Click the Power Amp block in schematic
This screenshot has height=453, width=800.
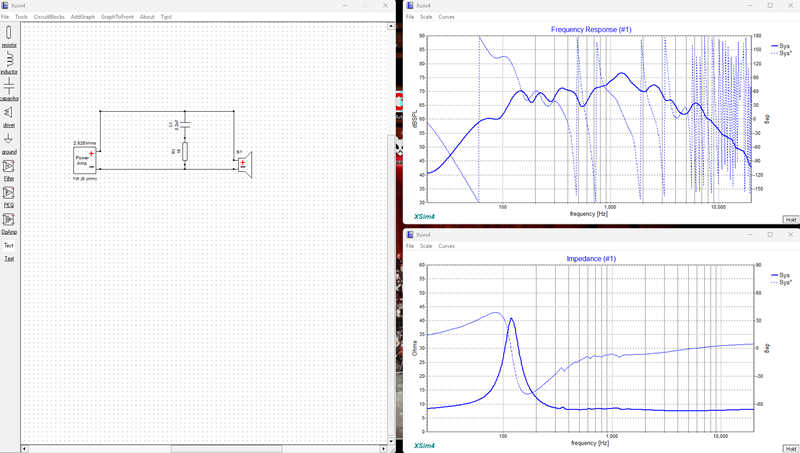tap(85, 161)
